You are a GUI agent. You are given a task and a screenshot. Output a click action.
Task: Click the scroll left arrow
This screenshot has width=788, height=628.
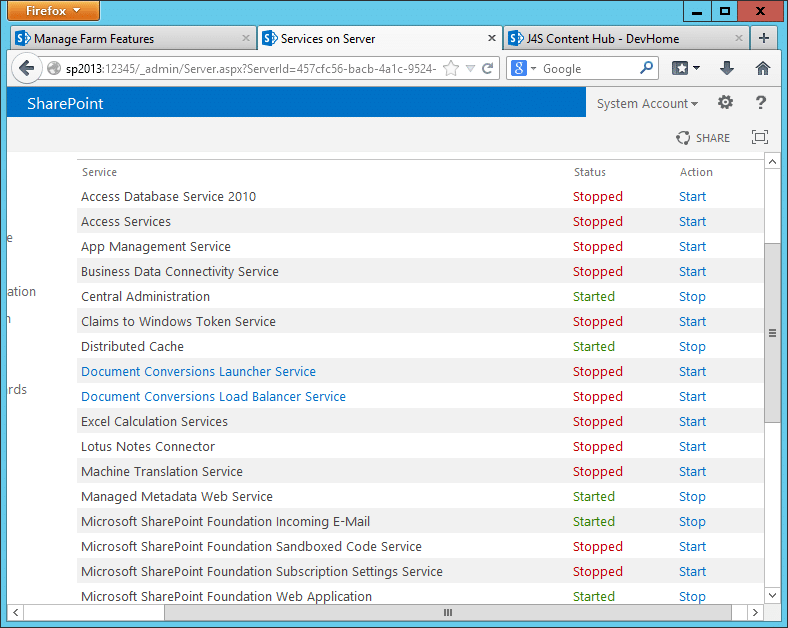pos(16,612)
